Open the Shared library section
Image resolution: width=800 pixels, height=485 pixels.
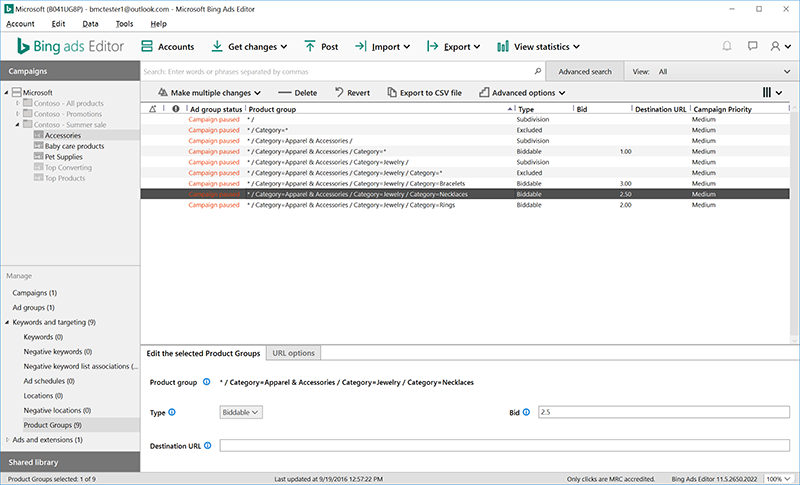pyautogui.click(x=70, y=462)
